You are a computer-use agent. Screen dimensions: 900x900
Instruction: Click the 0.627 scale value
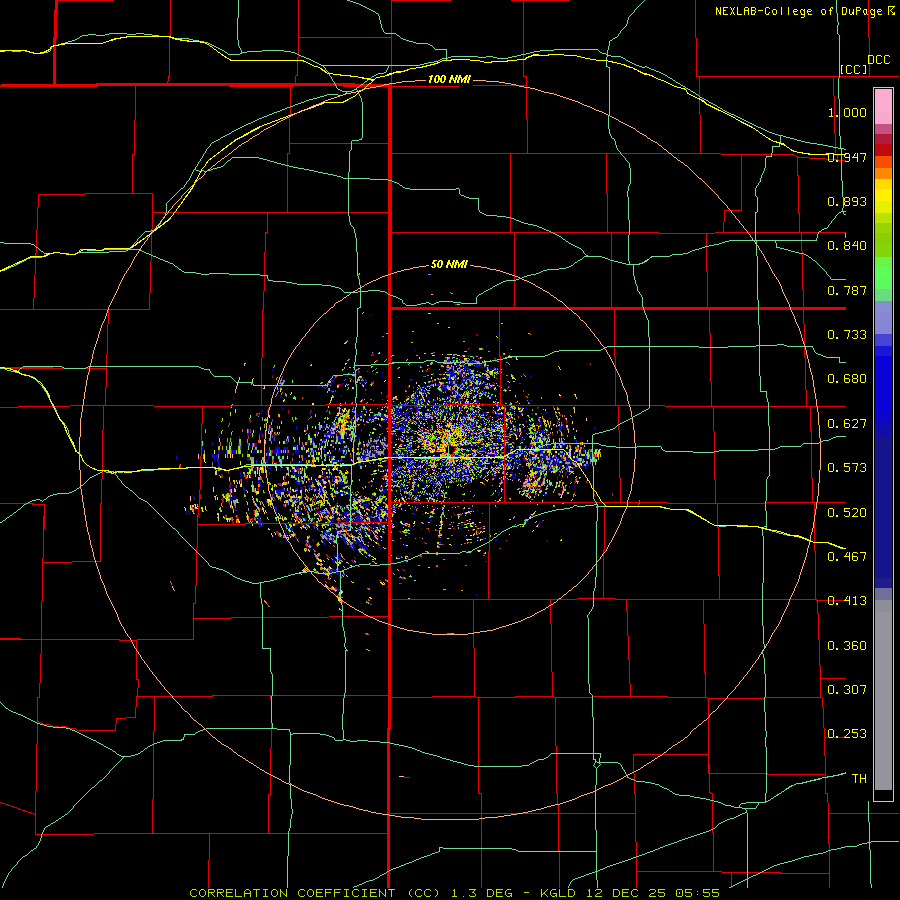(847, 424)
